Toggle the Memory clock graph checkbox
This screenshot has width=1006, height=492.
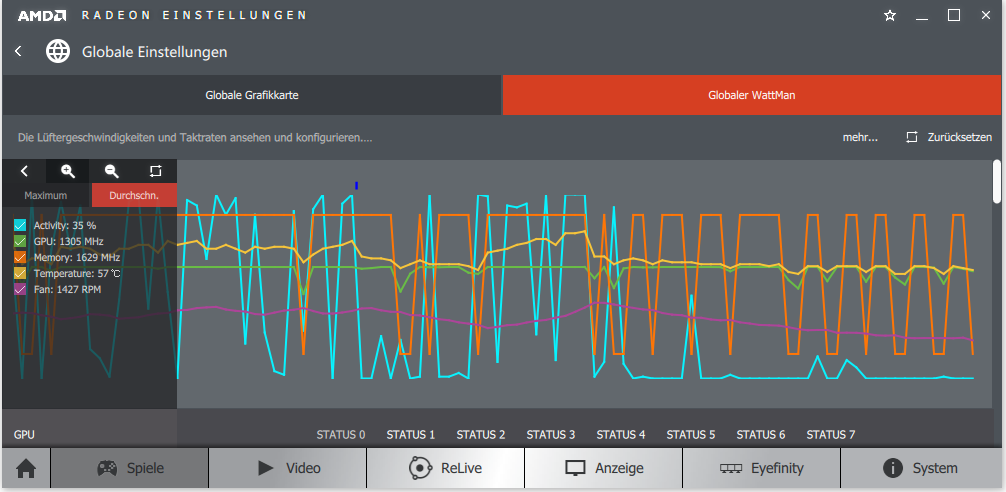click(x=20, y=257)
